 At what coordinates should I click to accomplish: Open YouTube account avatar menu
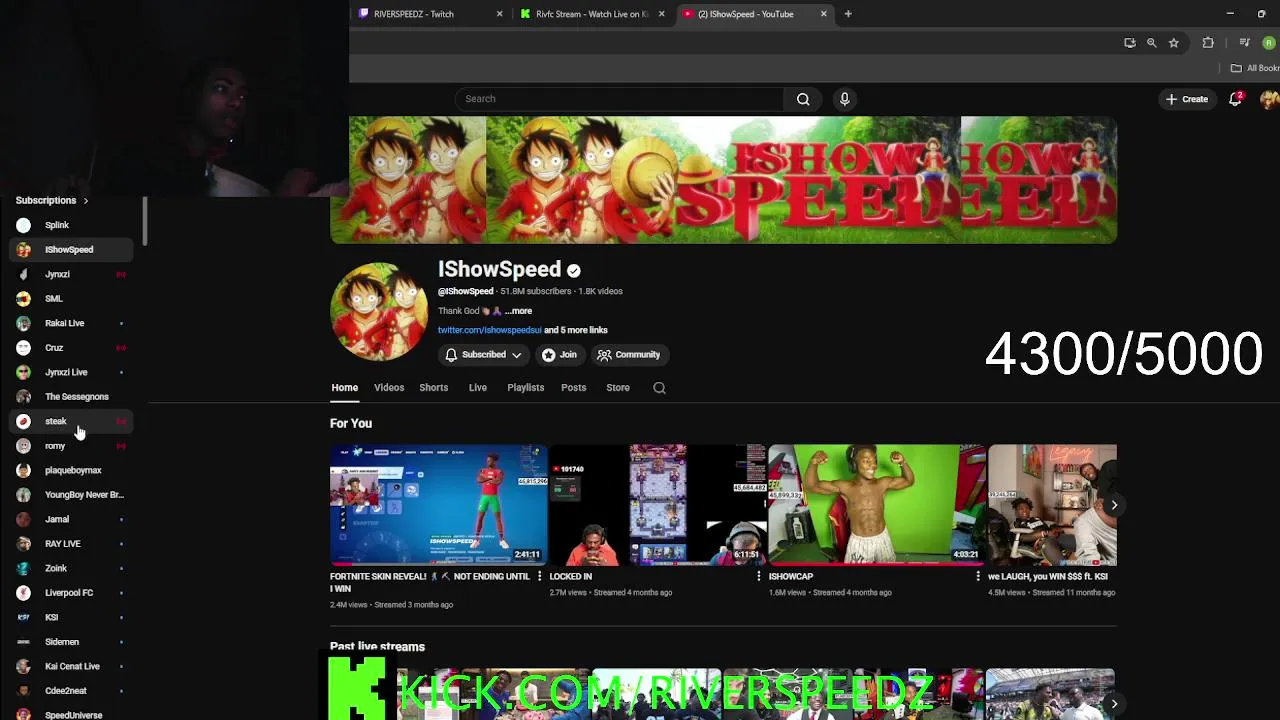point(1270,99)
